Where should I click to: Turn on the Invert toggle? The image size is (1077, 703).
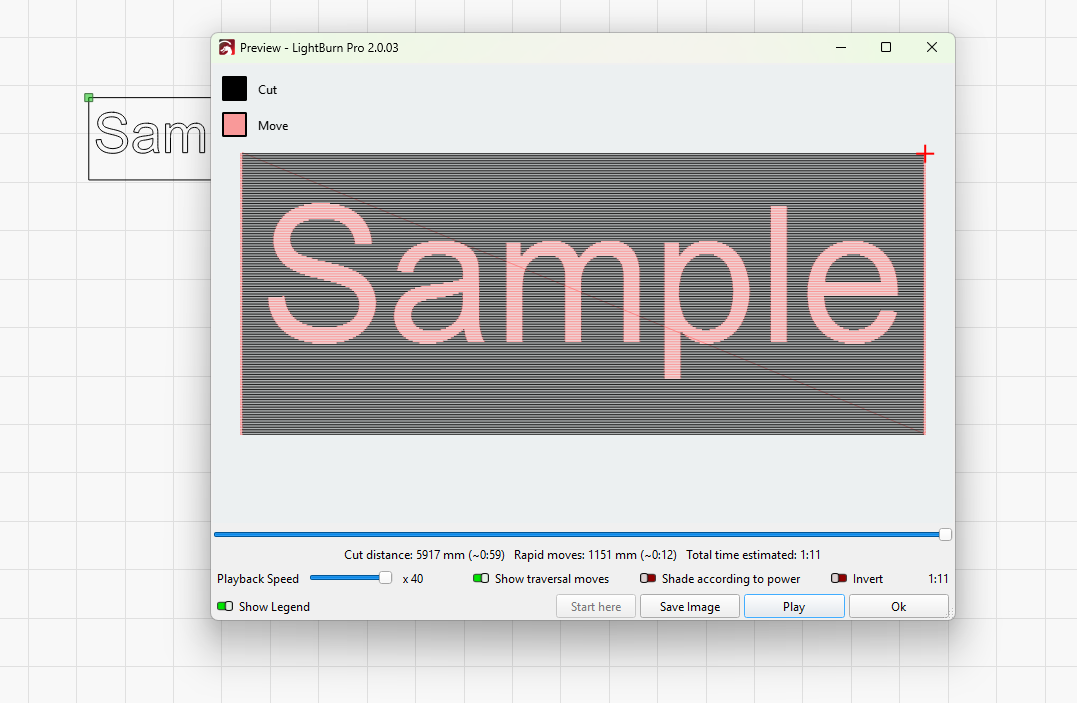click(838, 579)
